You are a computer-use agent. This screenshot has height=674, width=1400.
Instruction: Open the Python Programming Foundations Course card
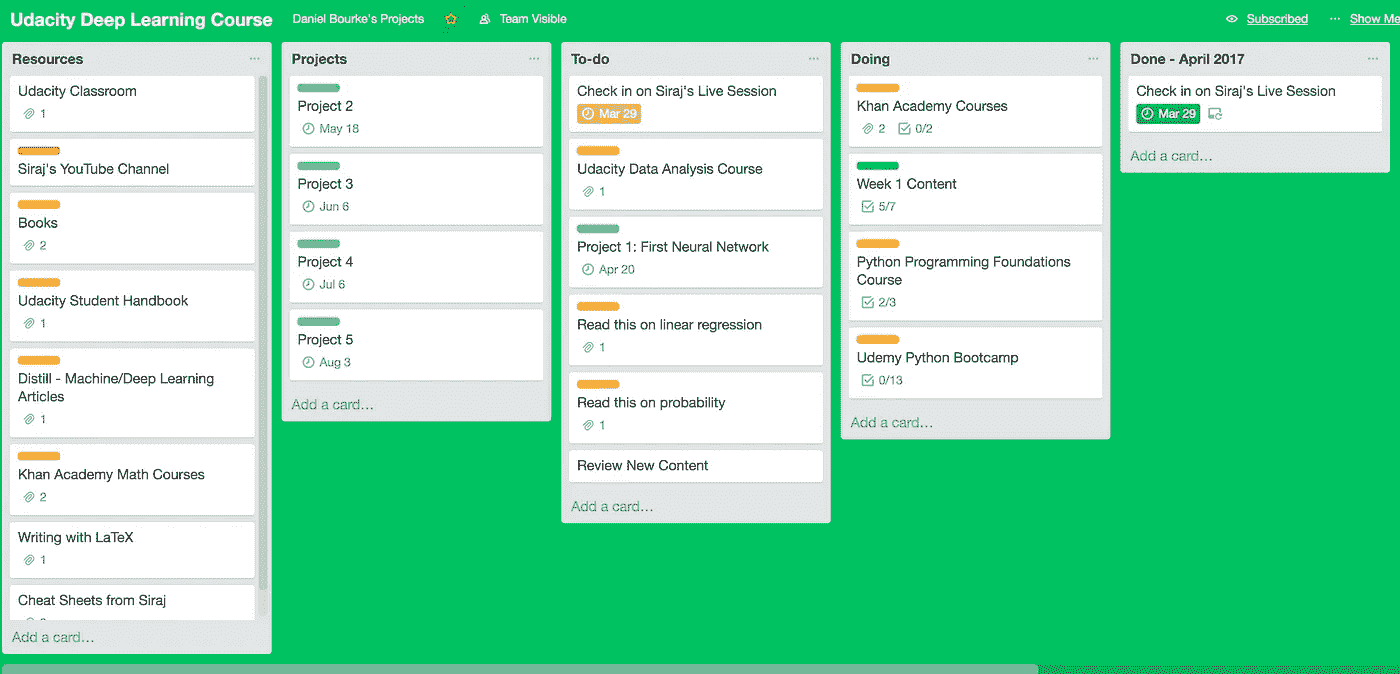975,275
